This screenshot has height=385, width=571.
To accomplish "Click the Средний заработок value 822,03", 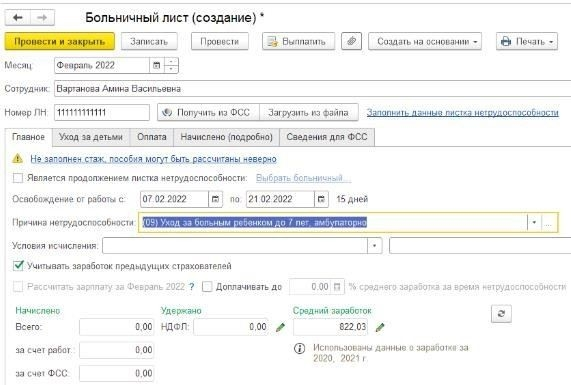I will coord(330,327).
